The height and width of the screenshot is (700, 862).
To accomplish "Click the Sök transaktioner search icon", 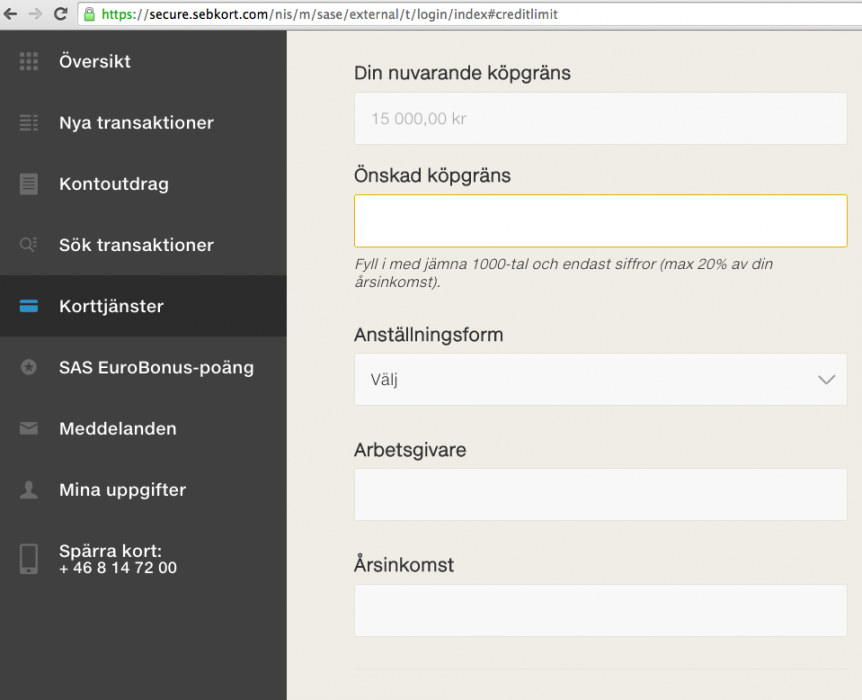I will coord(29,245).
